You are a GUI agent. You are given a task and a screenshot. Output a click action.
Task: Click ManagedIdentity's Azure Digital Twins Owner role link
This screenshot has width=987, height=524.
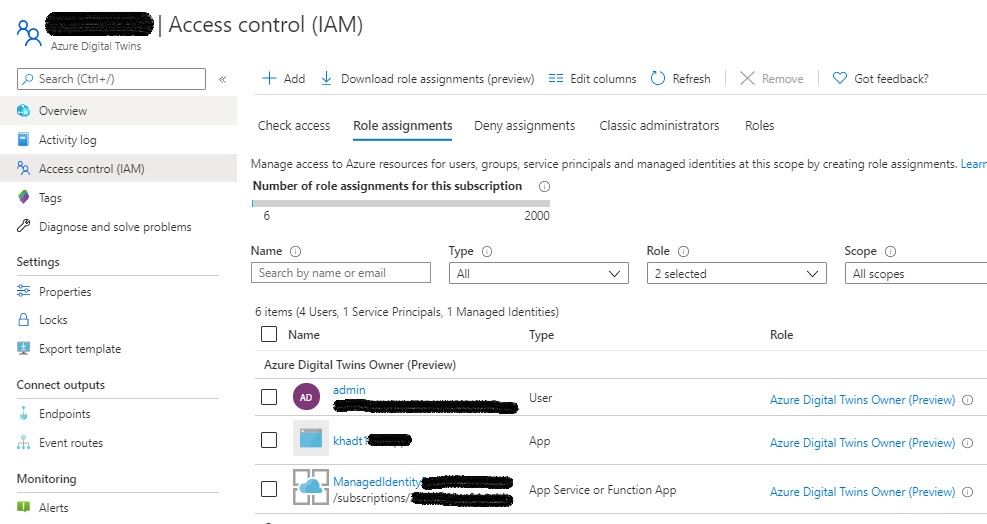(862, 492)
